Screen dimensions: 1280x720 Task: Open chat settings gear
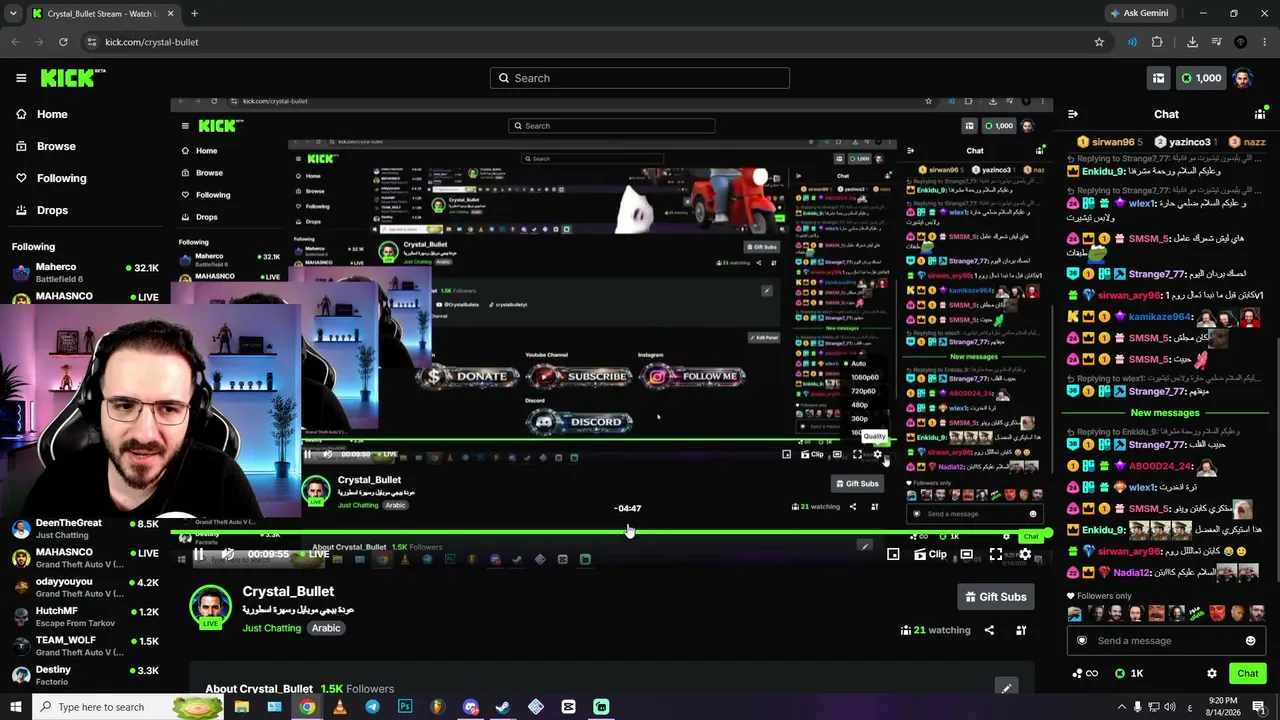pyautogui.click(x=1212, y=673)
